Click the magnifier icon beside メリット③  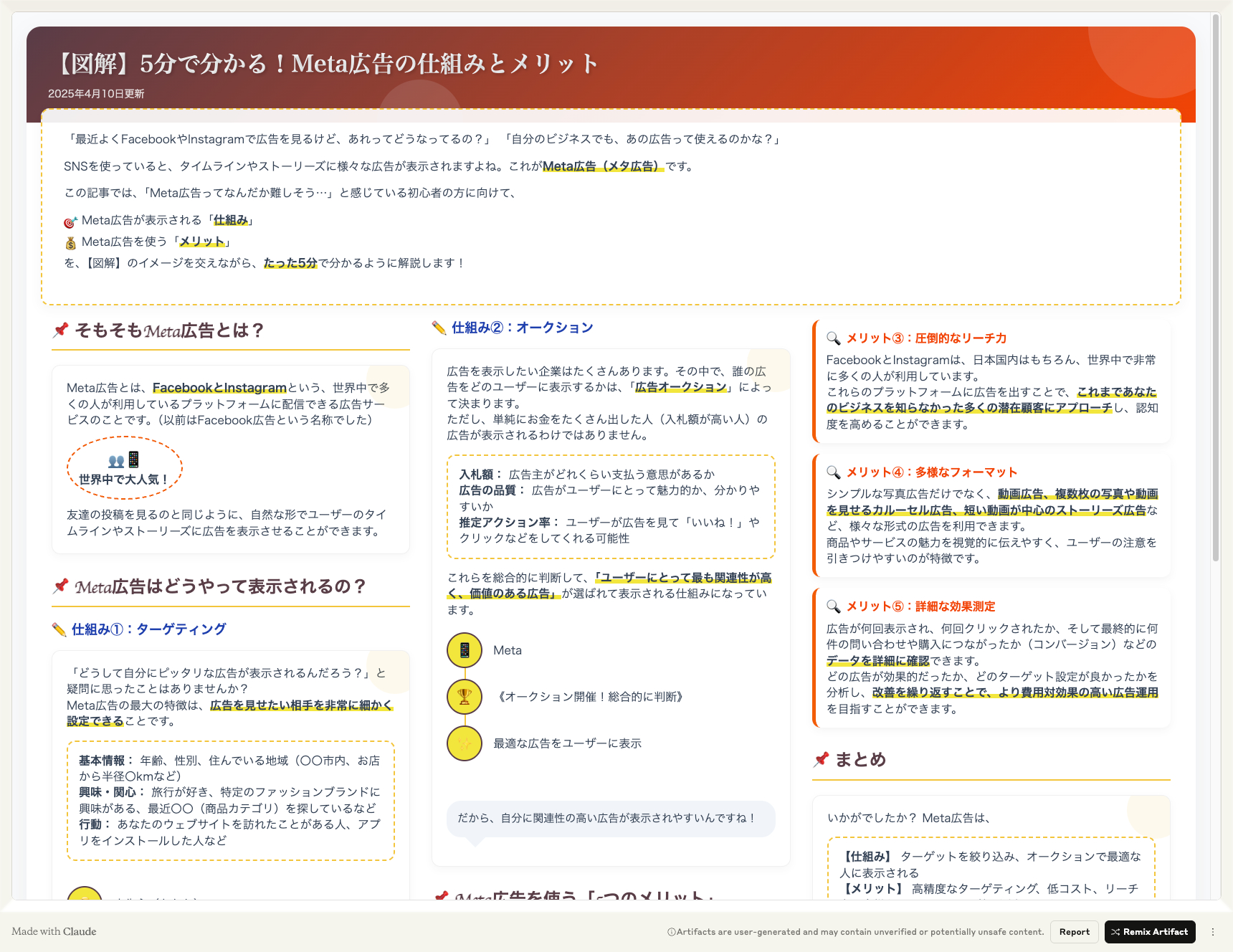tap(833, 338)
